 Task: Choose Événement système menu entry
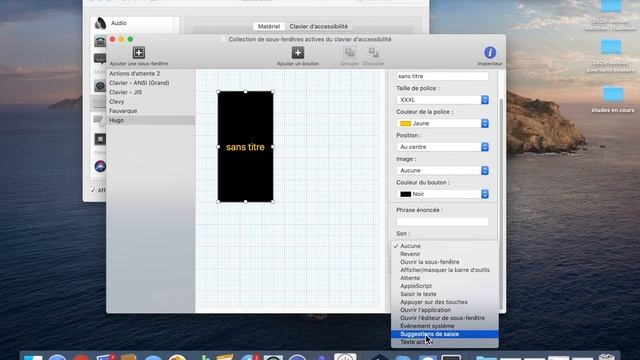coord(445,326)
